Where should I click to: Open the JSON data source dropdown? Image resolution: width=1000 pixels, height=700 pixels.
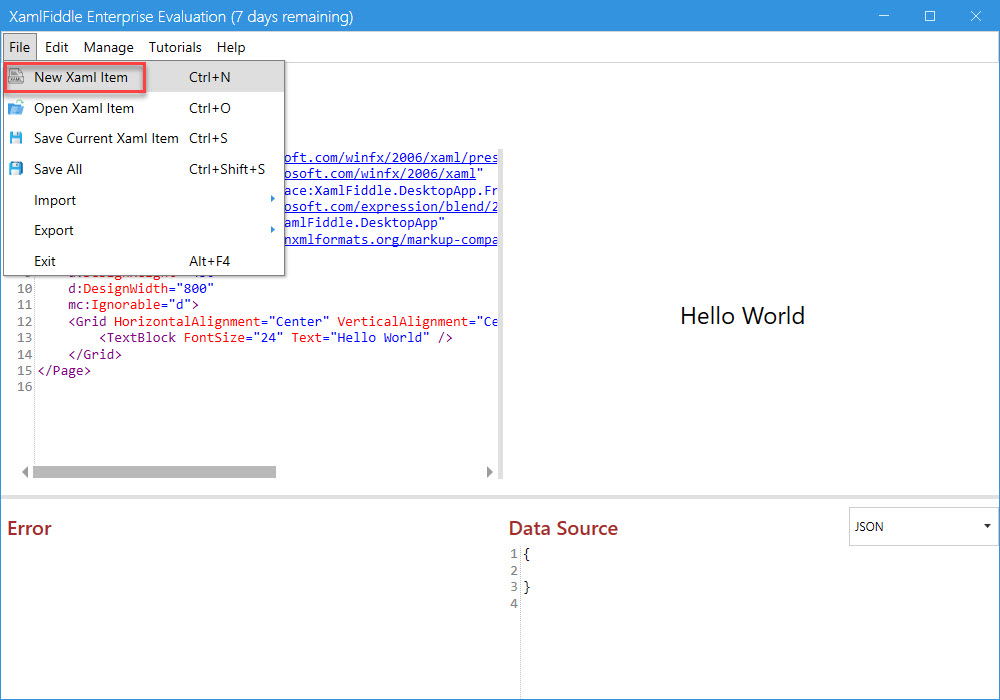[x=923, y=527]
